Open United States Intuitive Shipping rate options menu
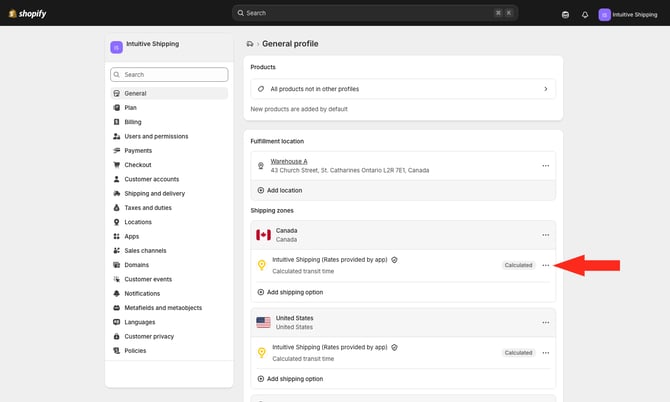Image resolution: width=670 pixels, height=402 pixels. pos(546,353)
